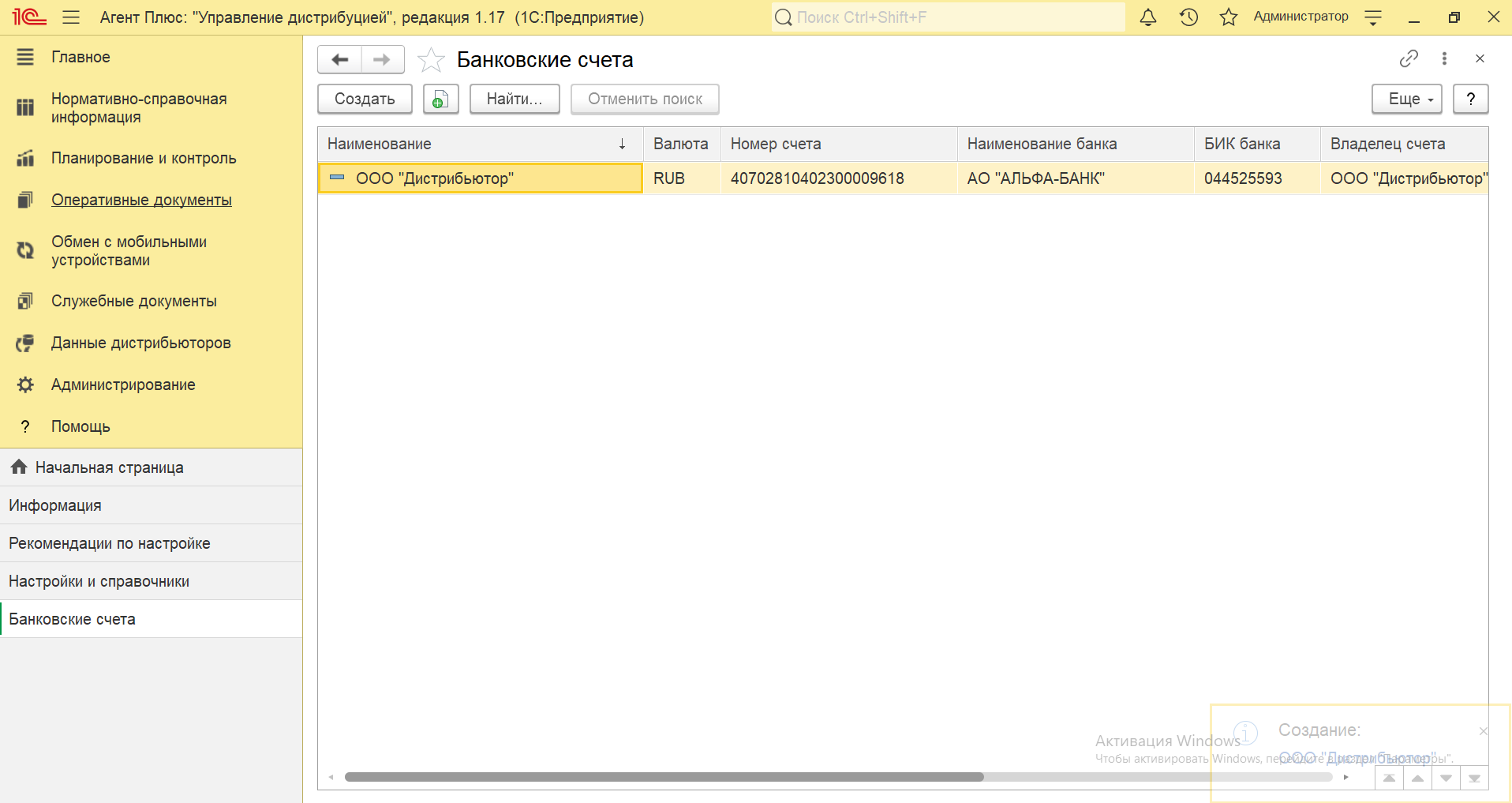The width and height of the screenshot is (1512, 803).
Task: Open the history clock icon
Action: [1188, 17]
